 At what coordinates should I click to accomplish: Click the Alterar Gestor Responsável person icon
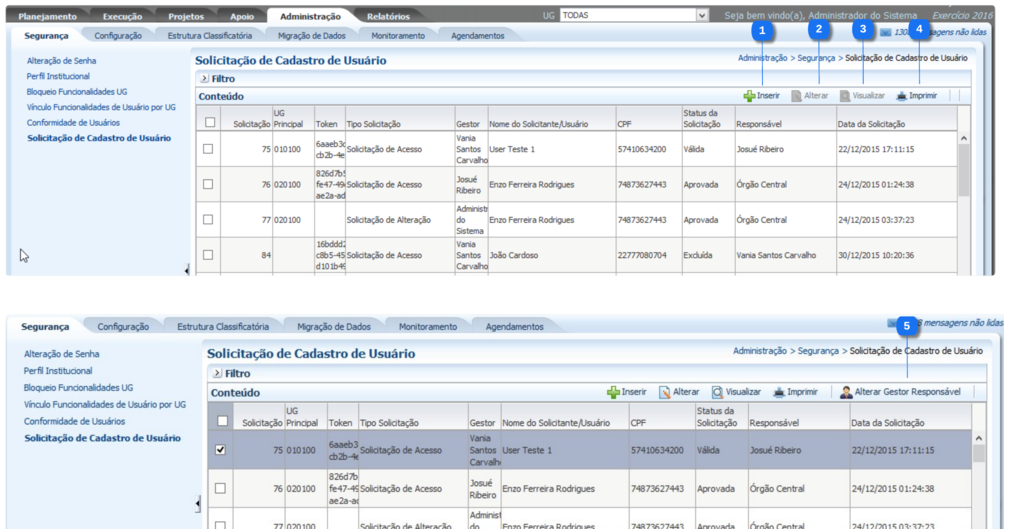(x=846, y=392)
